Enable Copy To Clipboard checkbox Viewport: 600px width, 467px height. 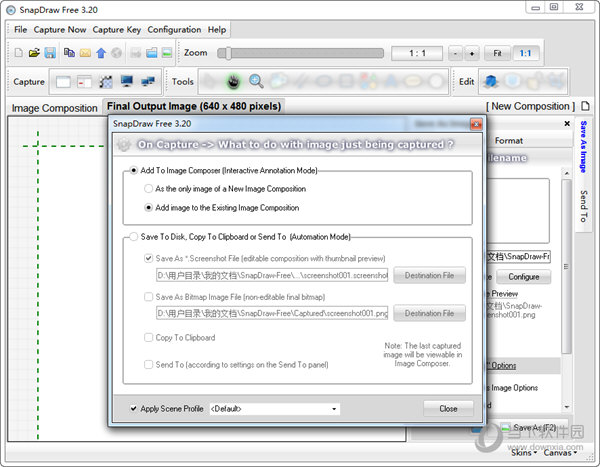tap(148, 337)
